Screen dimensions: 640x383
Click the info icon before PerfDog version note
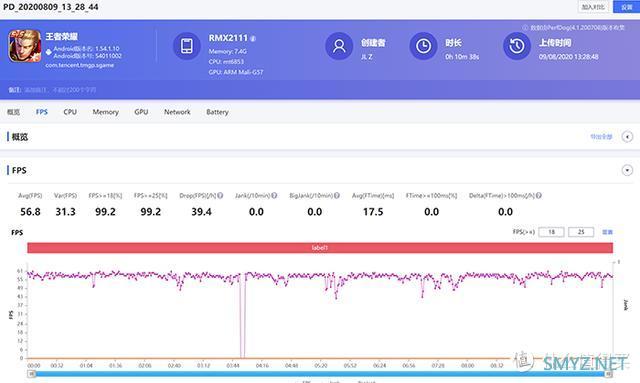(x=525, y=28)
